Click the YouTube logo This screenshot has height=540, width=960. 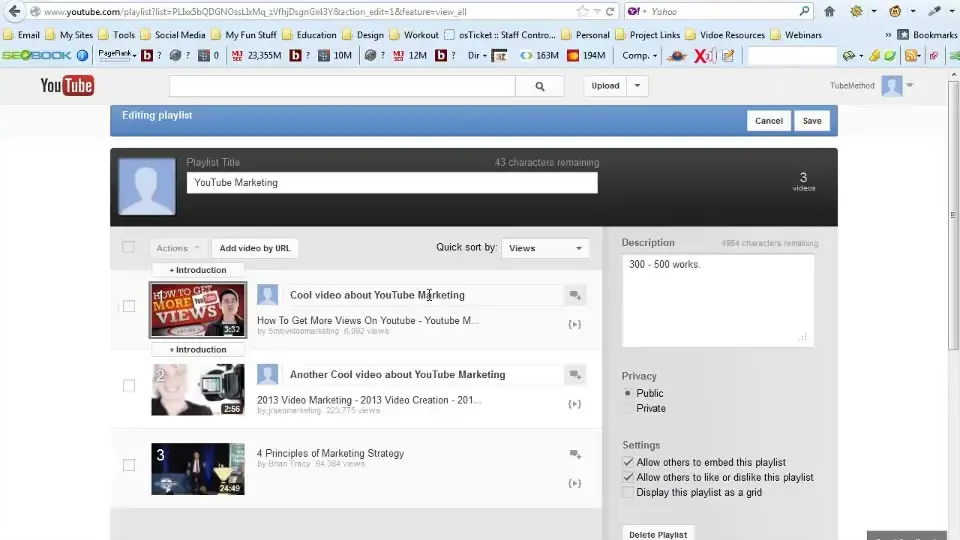[67, 86]
